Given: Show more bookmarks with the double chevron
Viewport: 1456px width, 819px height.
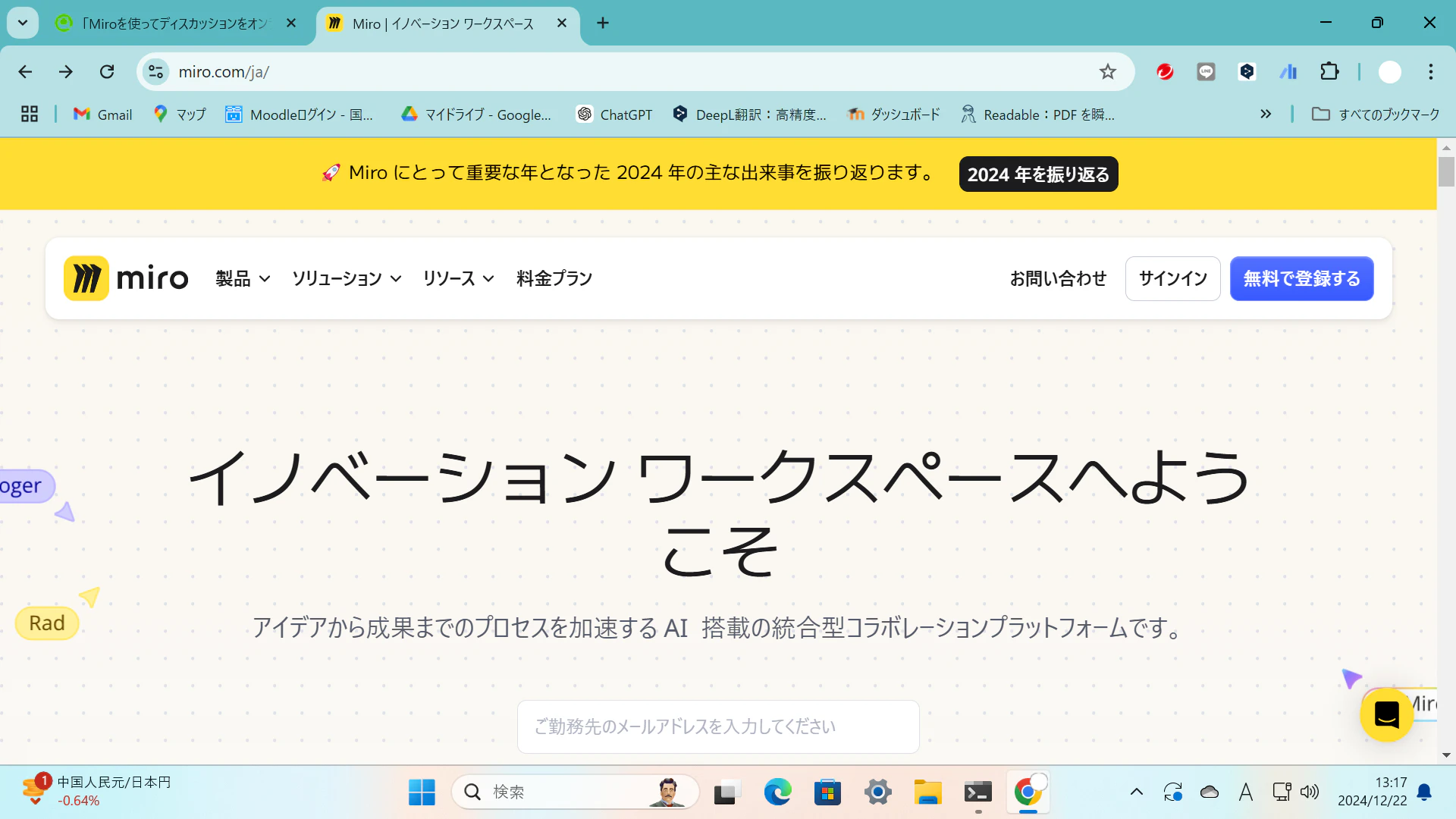Looking at the screenshot, I should pos(1266,115).
